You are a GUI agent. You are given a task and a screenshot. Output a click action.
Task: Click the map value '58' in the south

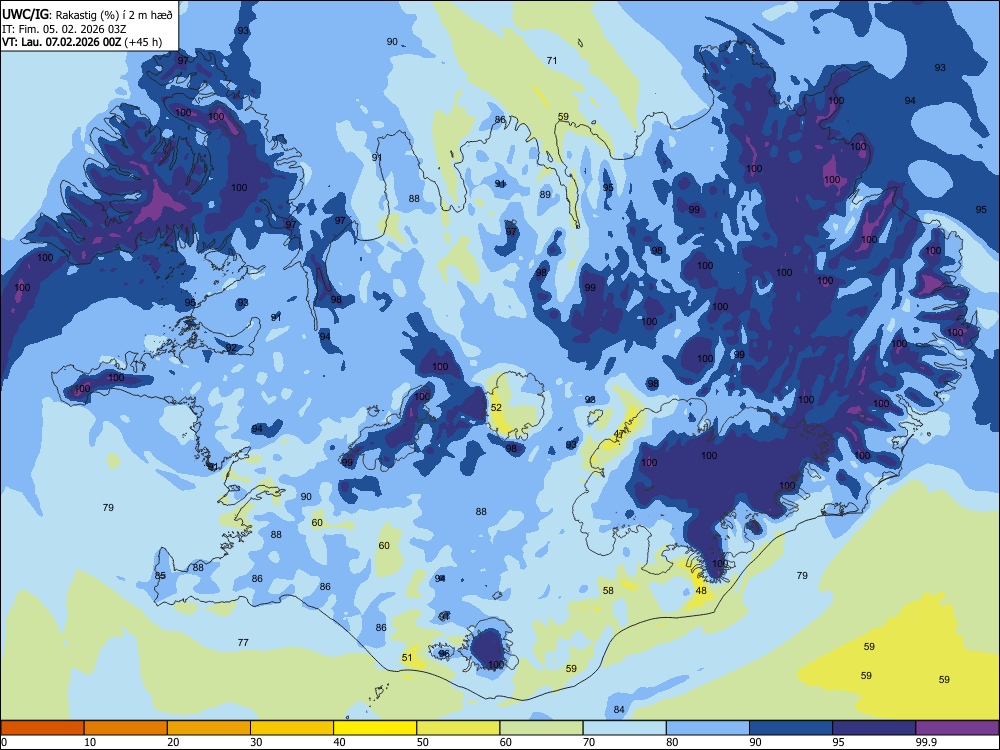[608, 591]
